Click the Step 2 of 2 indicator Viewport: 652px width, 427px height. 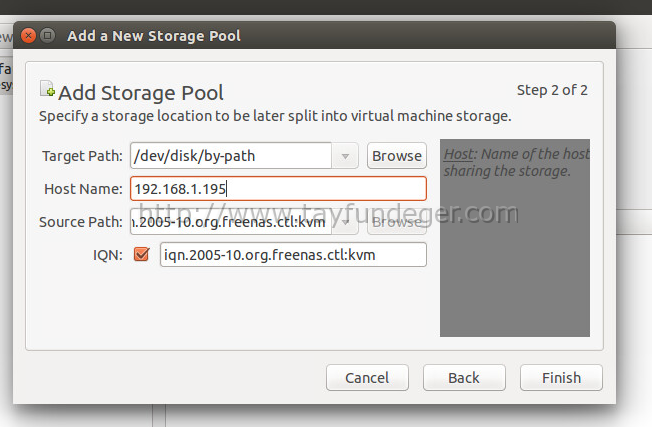coord(552,90)
